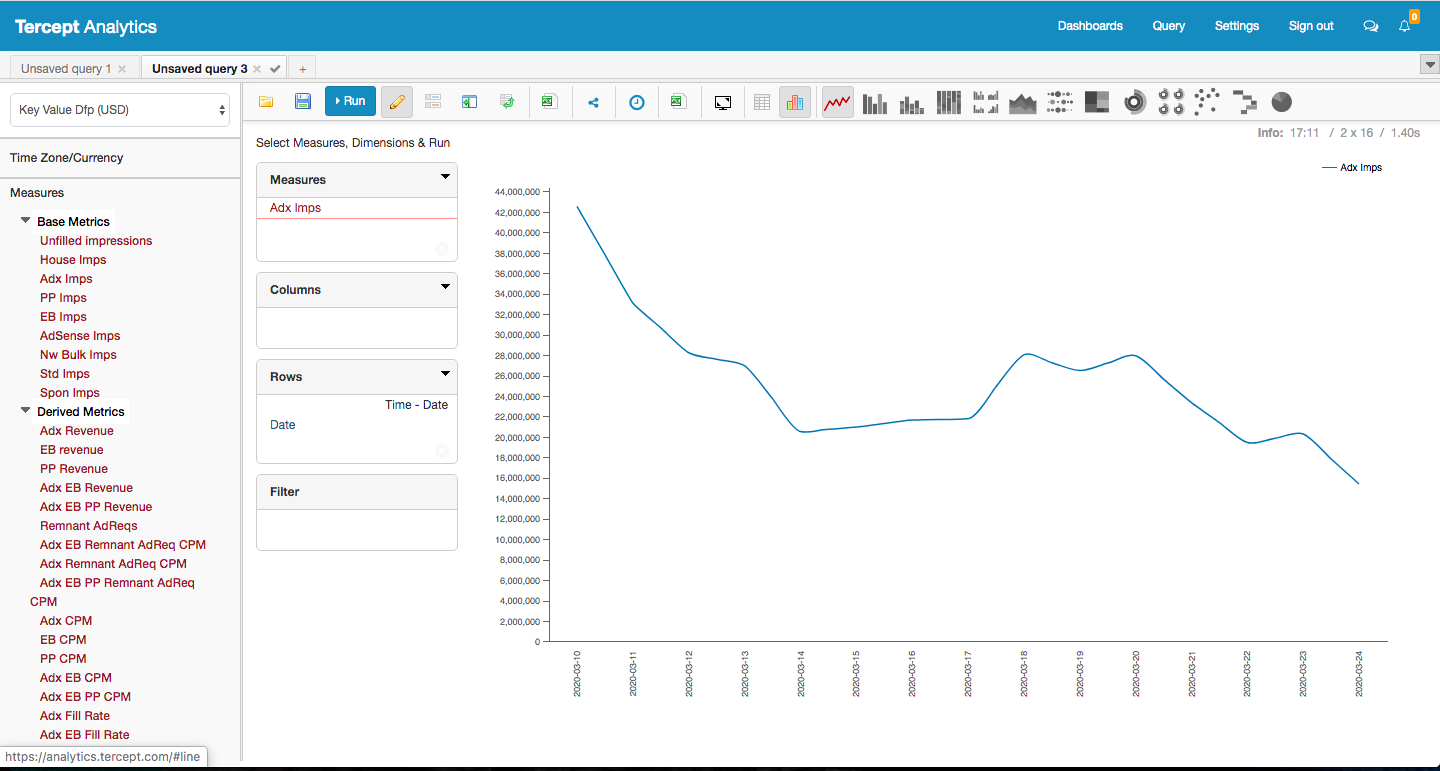Select the treemap chart icon
This screenshot has width=1440, height=771.
[x=1097, y=102]
